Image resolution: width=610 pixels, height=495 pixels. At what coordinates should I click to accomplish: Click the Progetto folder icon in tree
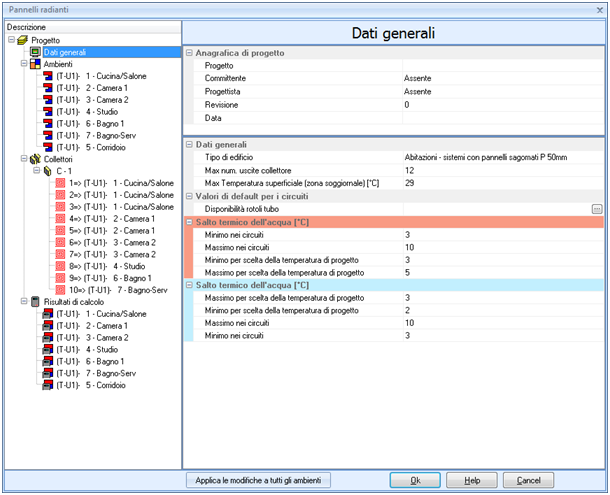[x=22, y=39]
